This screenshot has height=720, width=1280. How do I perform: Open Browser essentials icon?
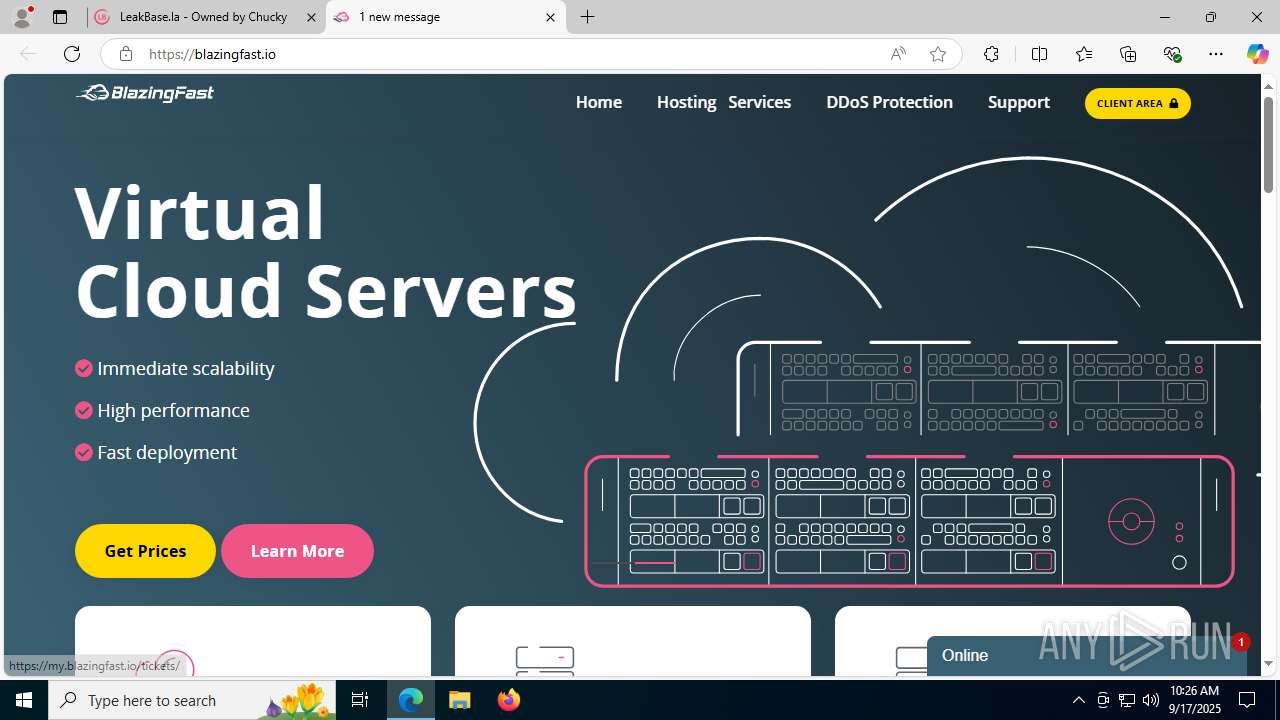click(x=1172, y=54)
